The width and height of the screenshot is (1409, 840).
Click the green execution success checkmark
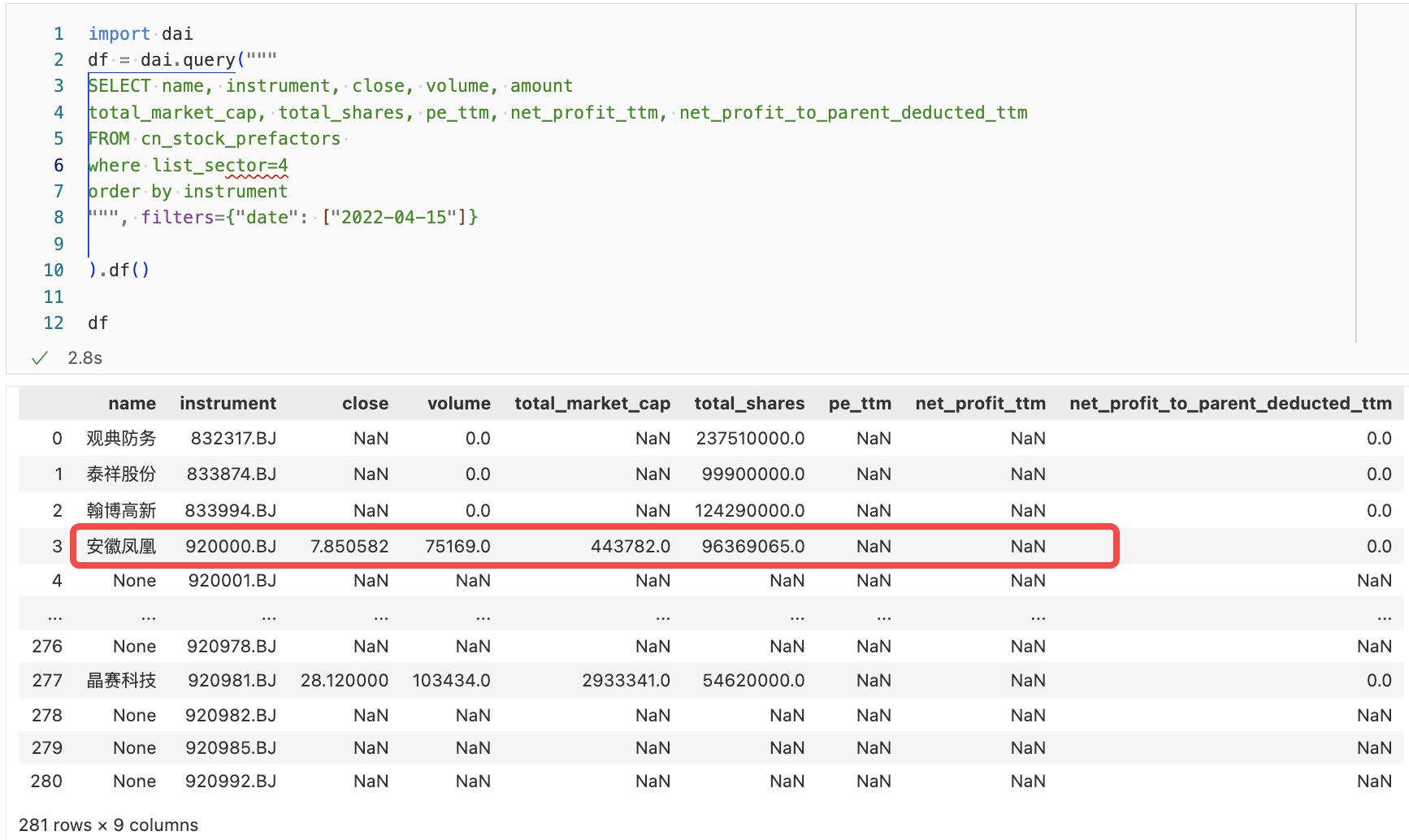pyautogui.click(x=39, y=358)
